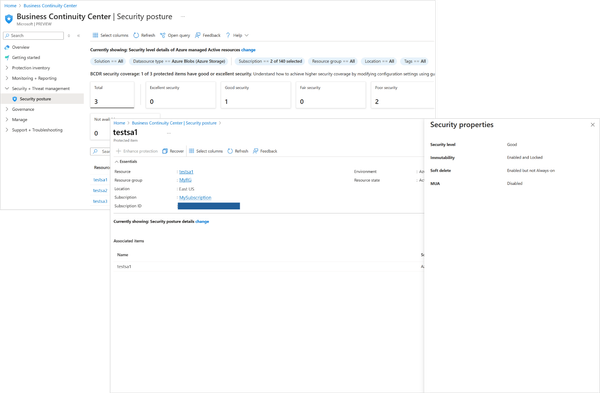Click the sidebar Search input field

(33, 36)
